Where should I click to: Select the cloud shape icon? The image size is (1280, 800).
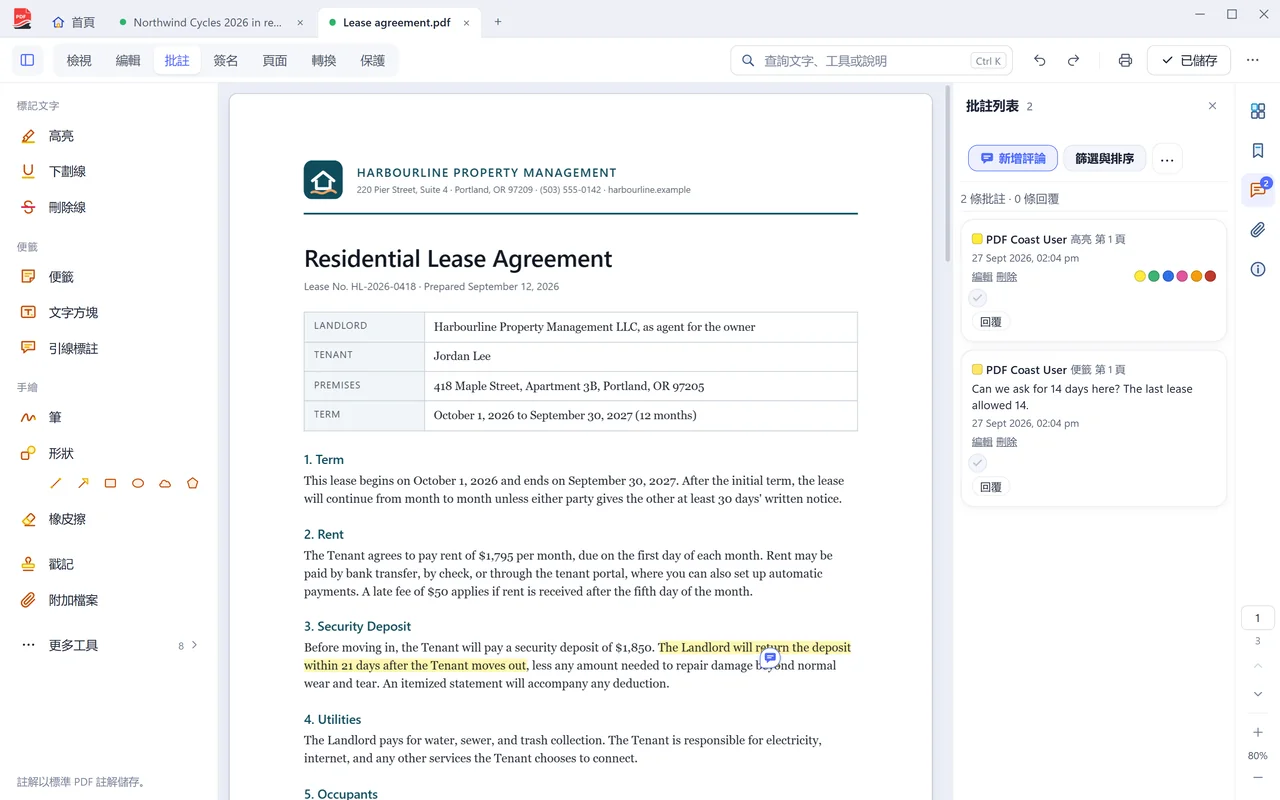pyautogui.click(x=165, y=483)
